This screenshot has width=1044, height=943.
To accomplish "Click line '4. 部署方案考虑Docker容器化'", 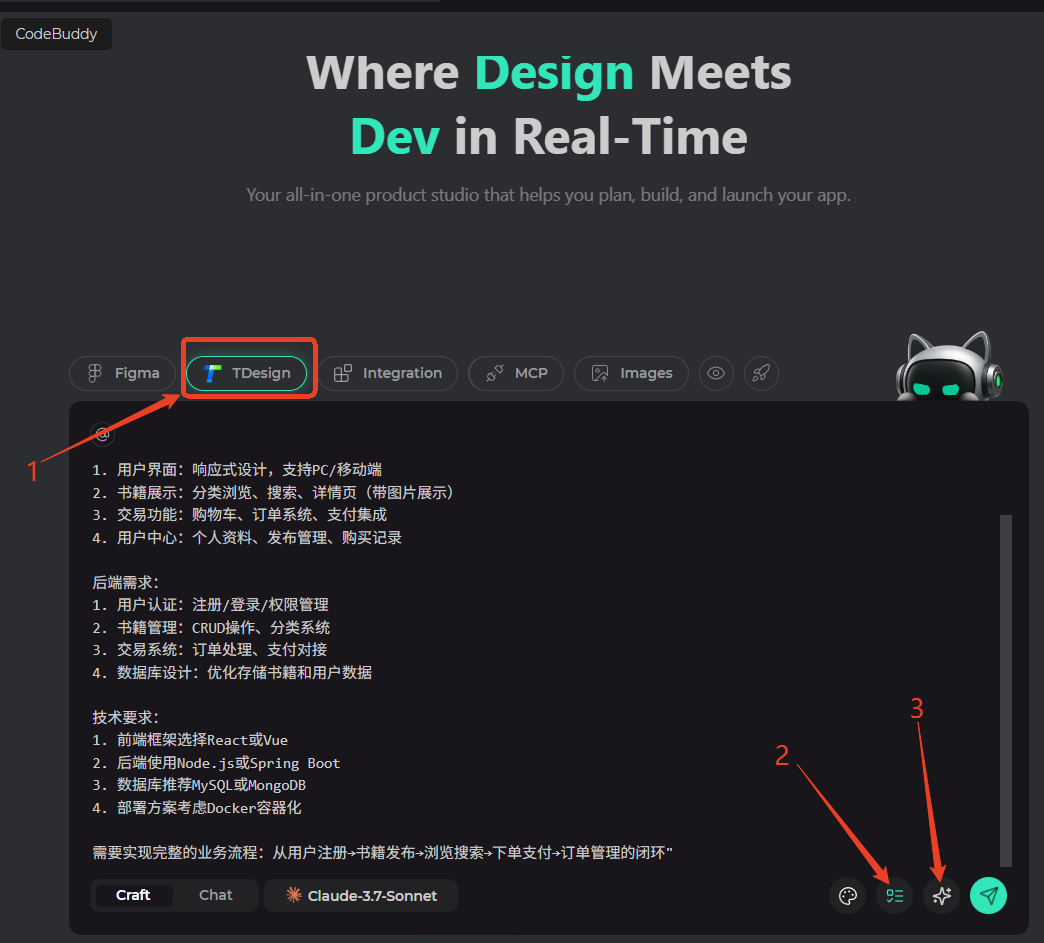I will tap(196, 808).
